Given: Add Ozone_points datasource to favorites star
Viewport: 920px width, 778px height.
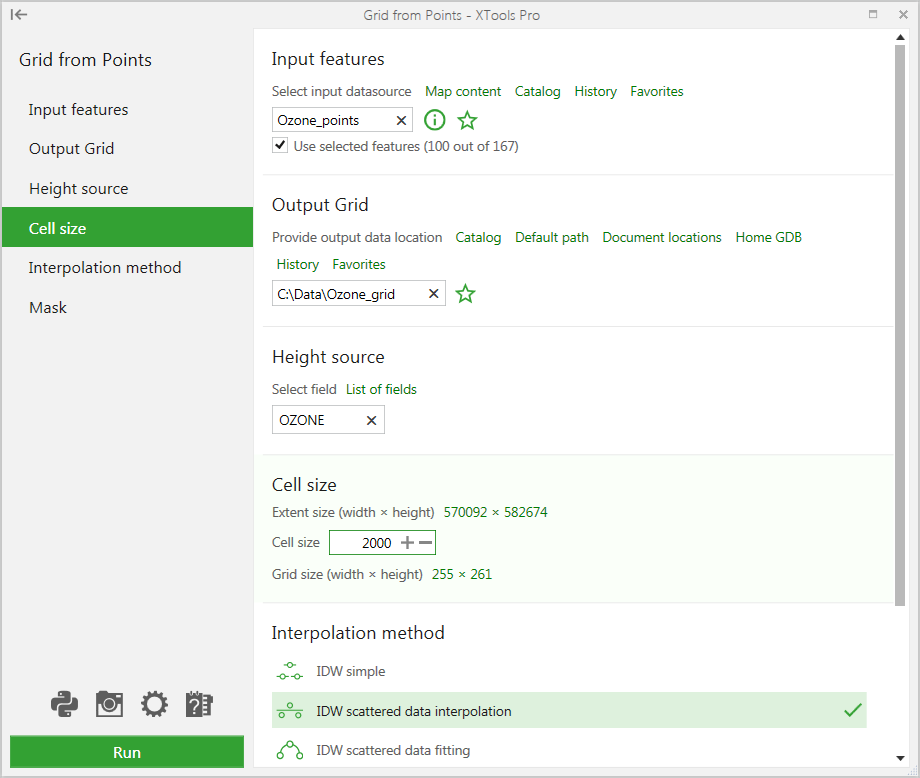Looking at the screenshot, I should pos(467,120).
